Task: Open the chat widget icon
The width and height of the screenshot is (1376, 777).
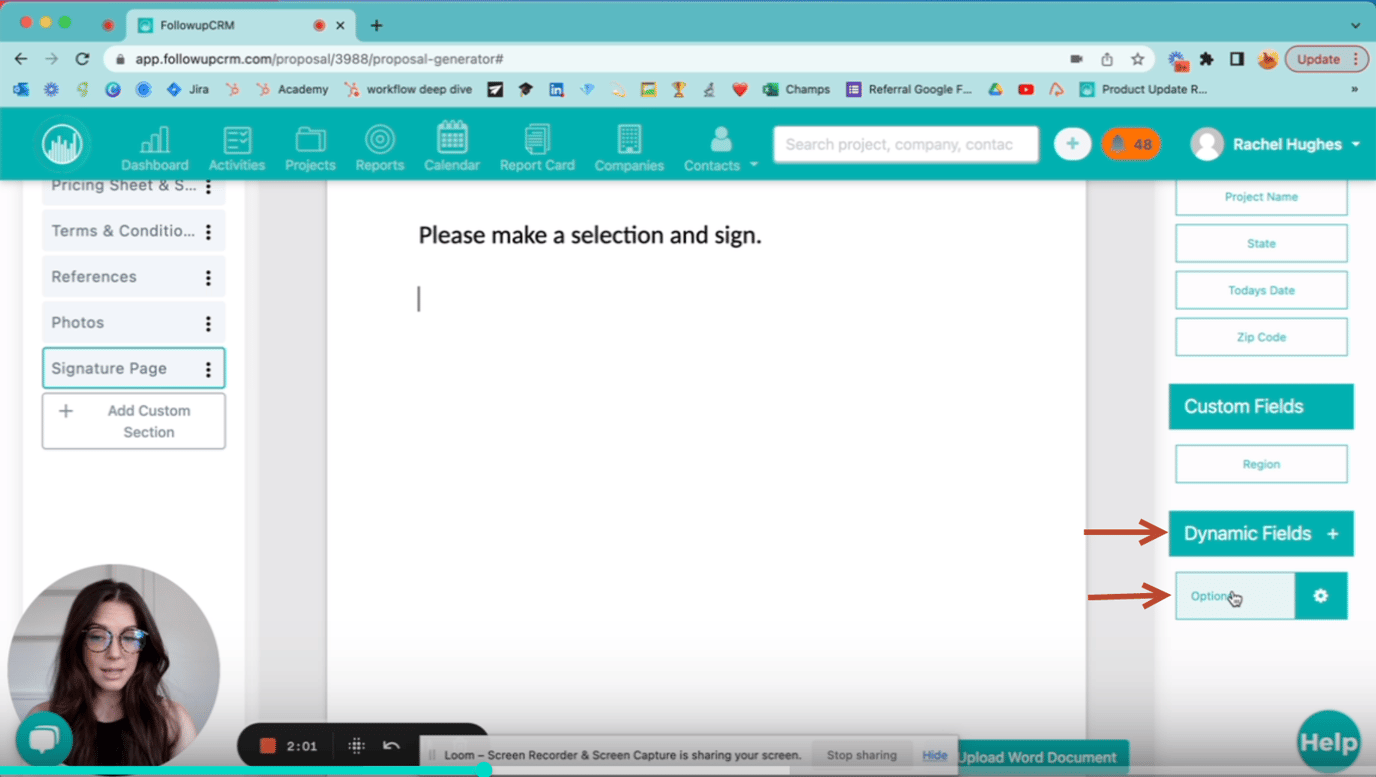Action: coord(43,740)
